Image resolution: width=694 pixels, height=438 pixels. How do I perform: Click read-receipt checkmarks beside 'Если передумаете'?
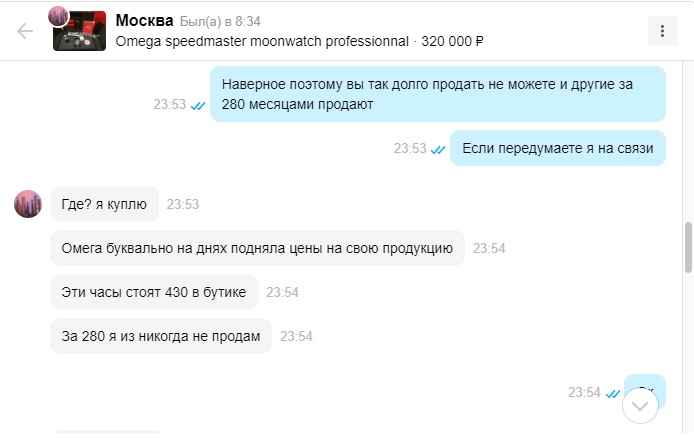coord(438,150)
